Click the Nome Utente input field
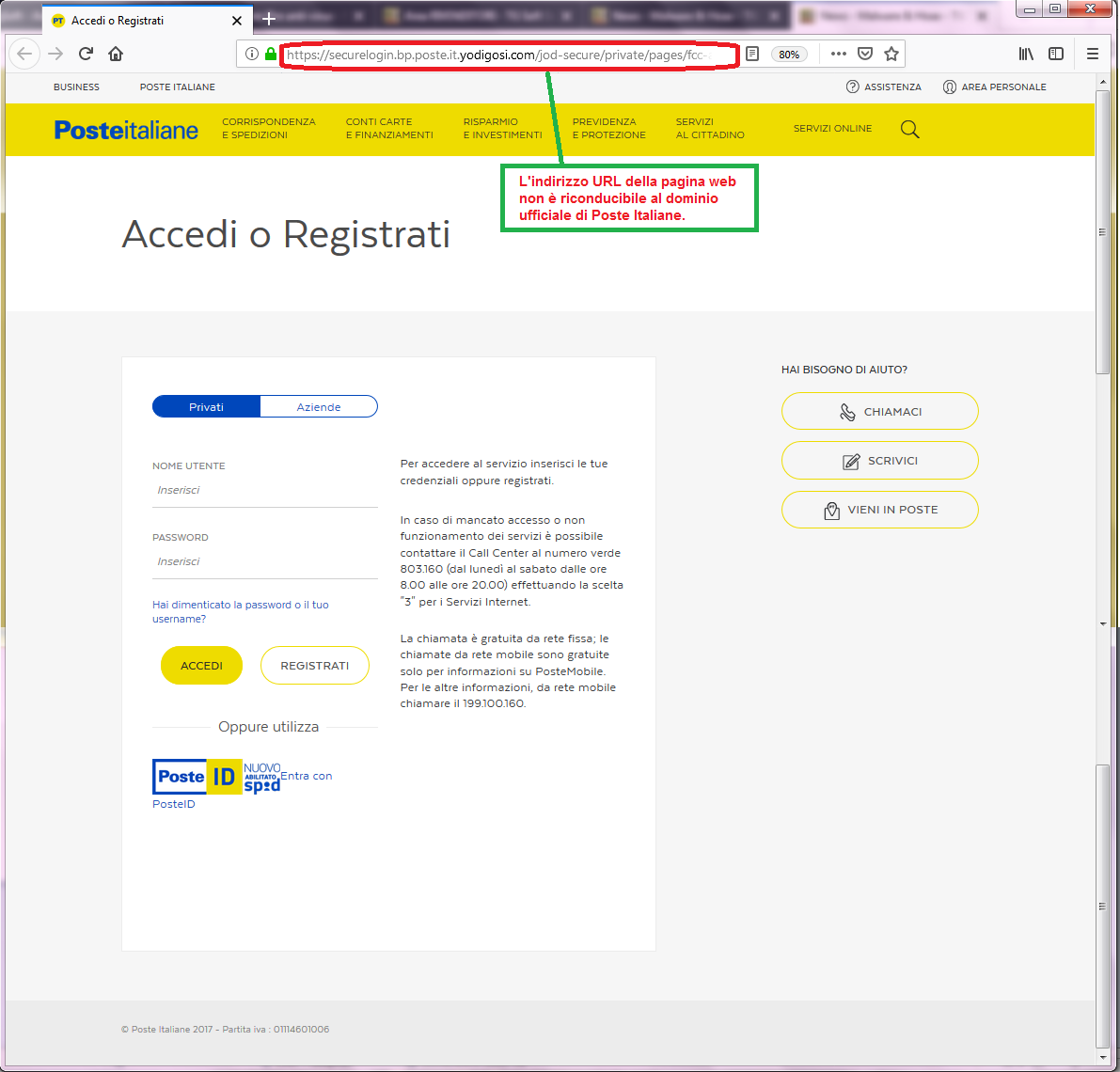1120x1072 pixels. click(x=265, y=491)
